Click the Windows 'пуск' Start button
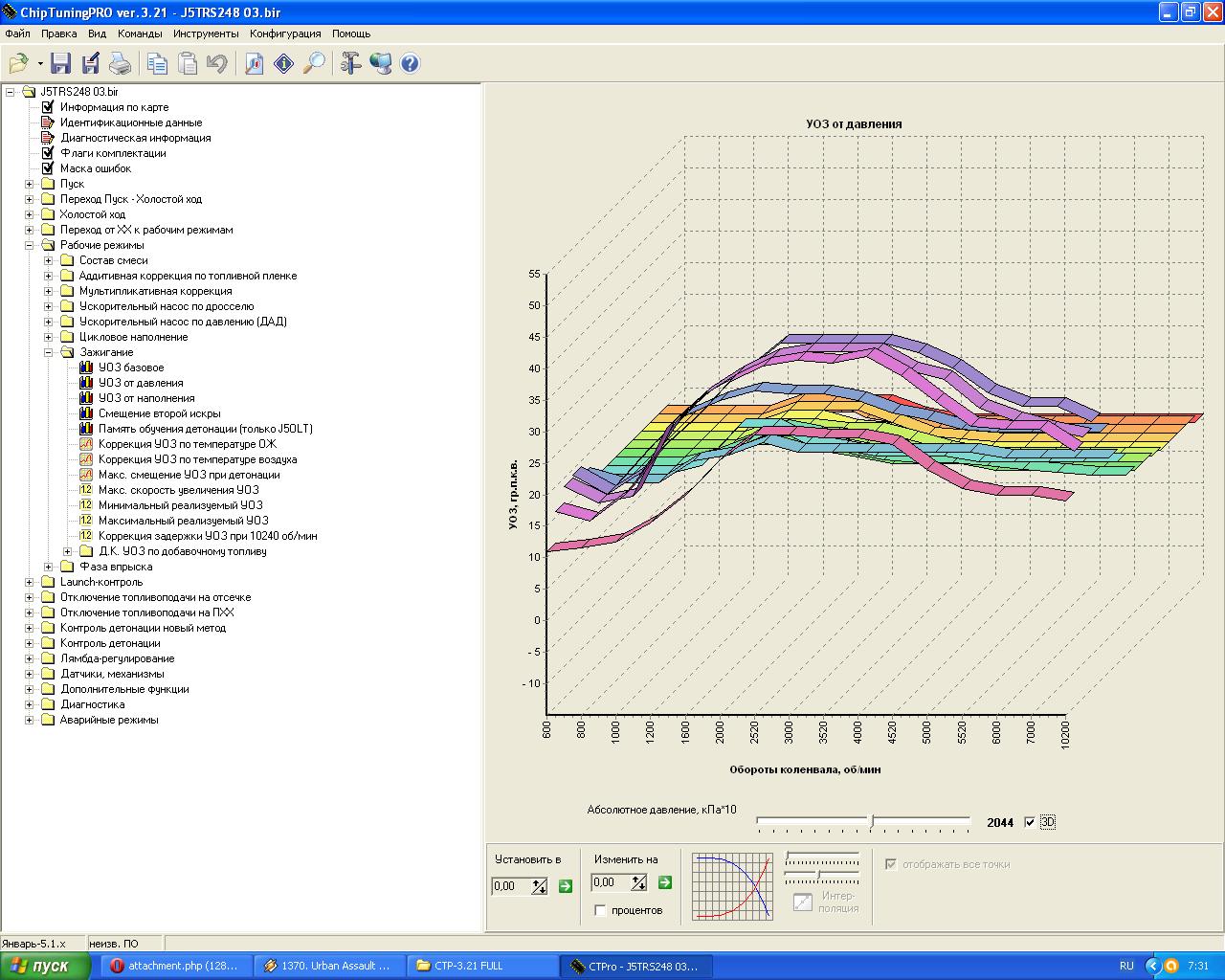 tap(44, 966)
